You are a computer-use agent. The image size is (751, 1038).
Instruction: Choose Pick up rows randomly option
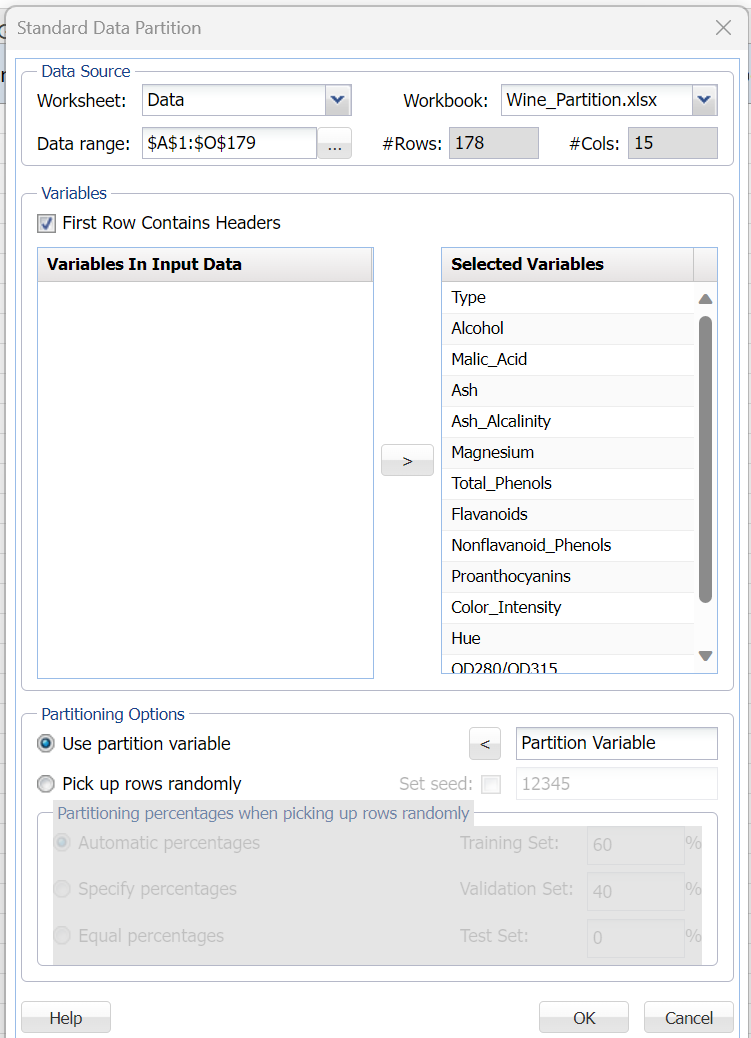[46, 784]
